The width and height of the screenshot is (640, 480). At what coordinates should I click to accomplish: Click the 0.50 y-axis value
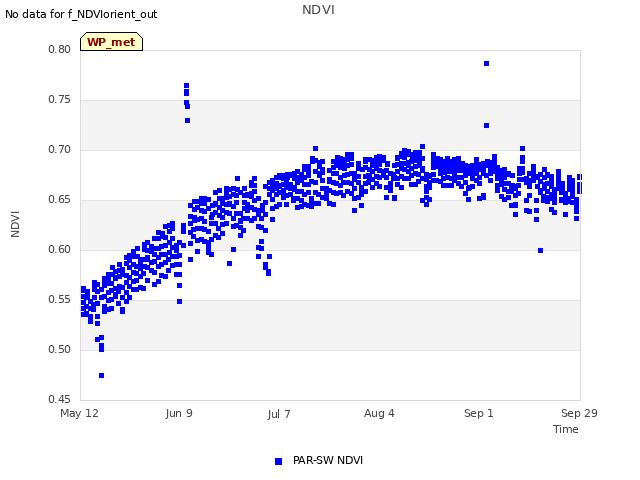click(59, 349)
